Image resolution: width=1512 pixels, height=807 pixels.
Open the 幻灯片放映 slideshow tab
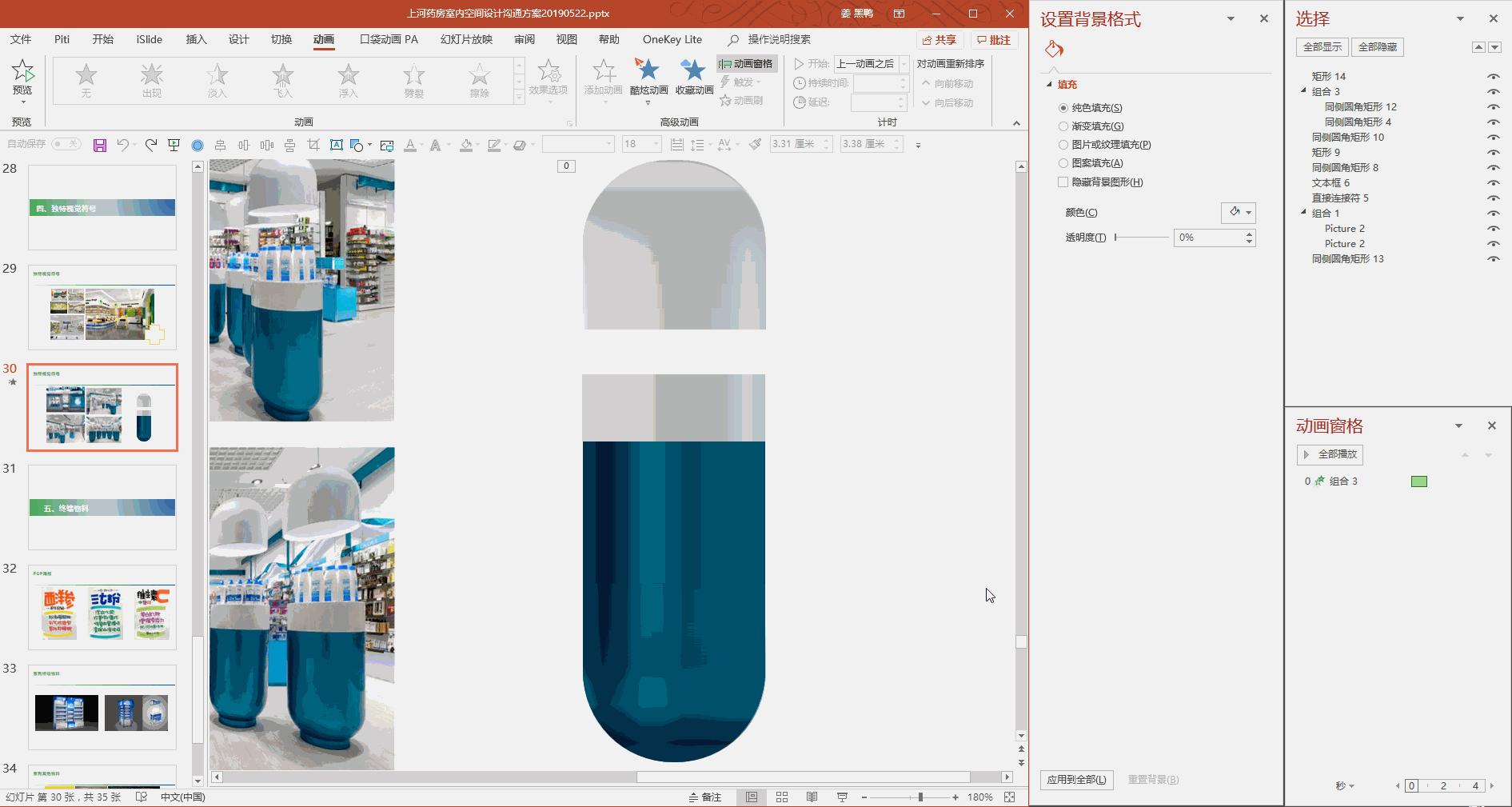pos(466,40)
